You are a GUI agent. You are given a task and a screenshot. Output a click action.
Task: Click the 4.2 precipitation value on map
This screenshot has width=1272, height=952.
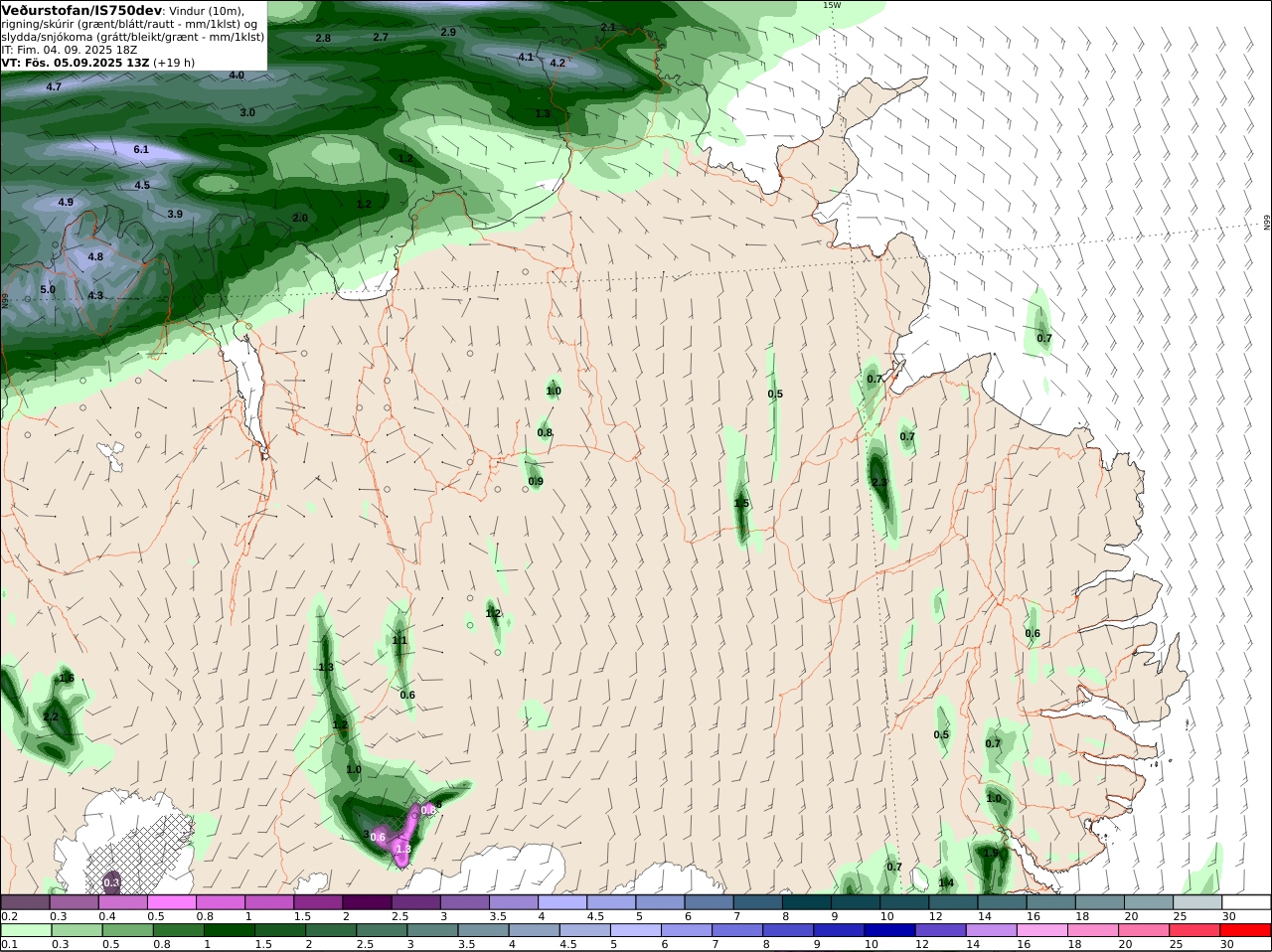coord(557,63)
